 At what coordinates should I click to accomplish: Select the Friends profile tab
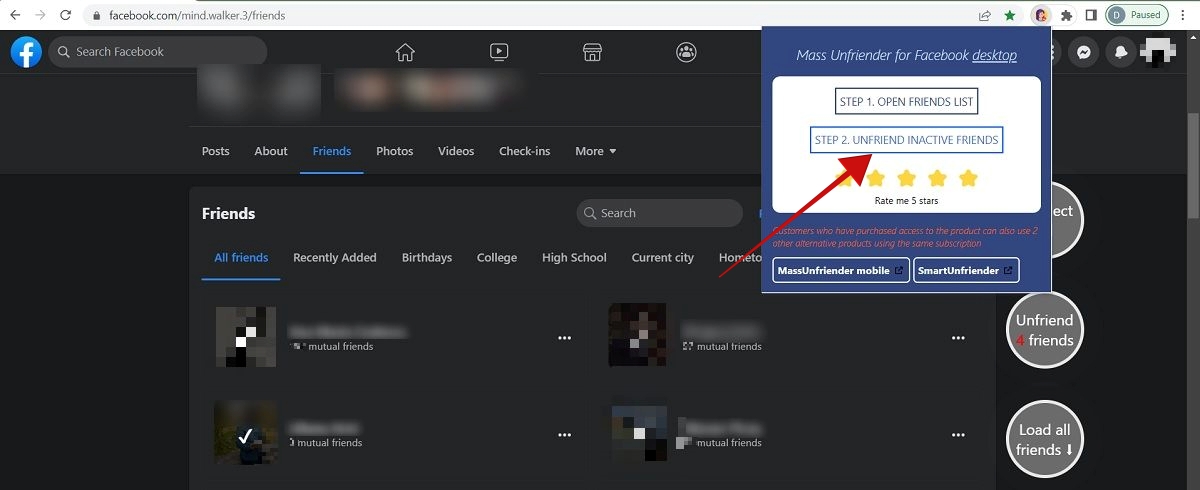pyautogui.click(x=332, y=151)
